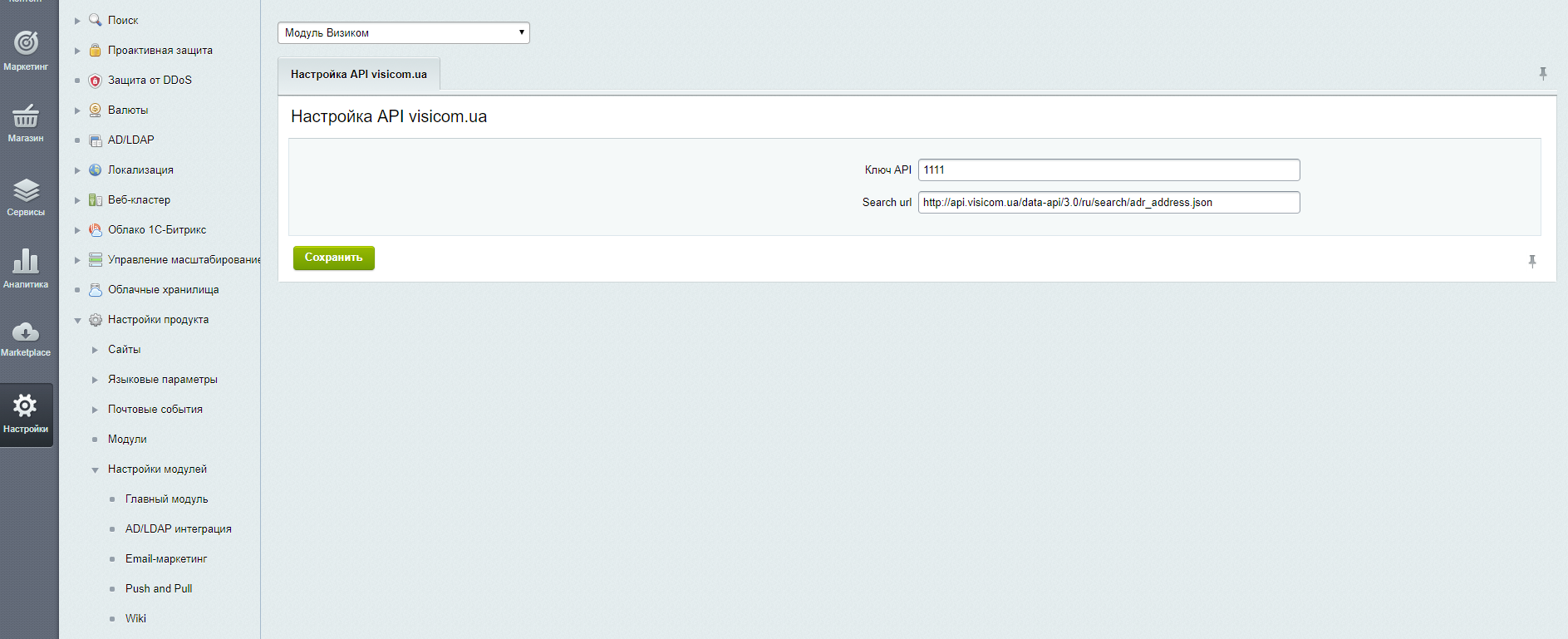The width and height of the screenshot is (1568, 639).
Task: Click the Веб-кластер server icon
Action: 96,200
